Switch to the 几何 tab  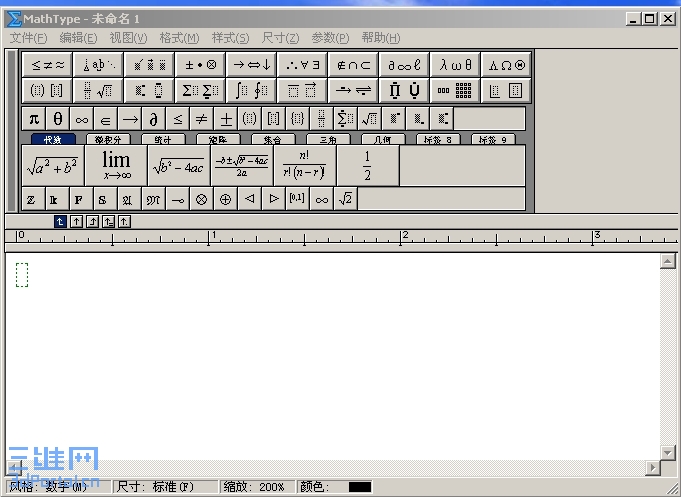(x=383, y=139)
